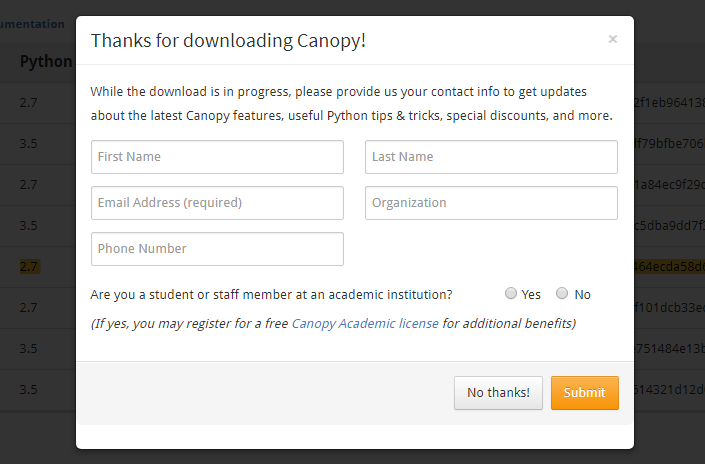The width and height of the screenshot is (705, 464).
Task: Click the hash text containing f79bfbe706
Action: point(669,143)
